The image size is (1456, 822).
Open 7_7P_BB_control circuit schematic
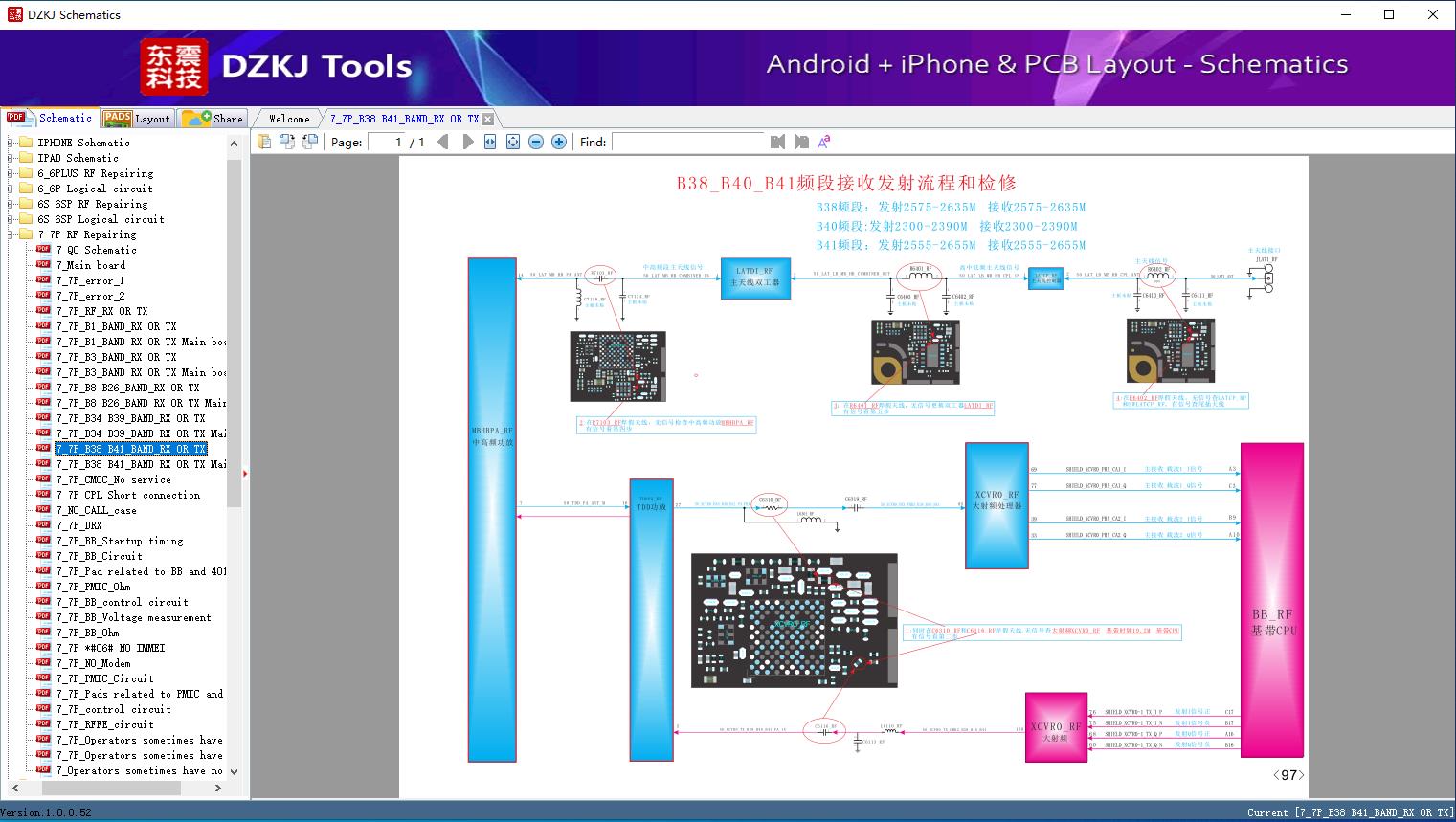(x=123, y=602)
